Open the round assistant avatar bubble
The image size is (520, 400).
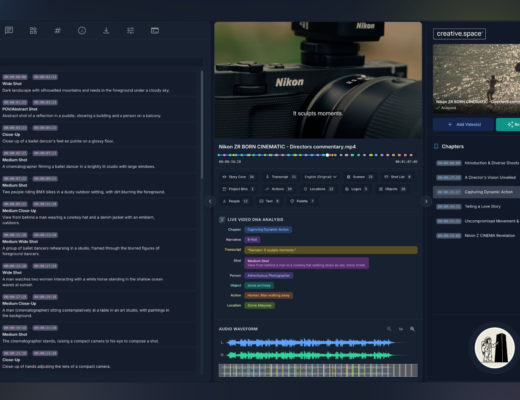[495, 348]
